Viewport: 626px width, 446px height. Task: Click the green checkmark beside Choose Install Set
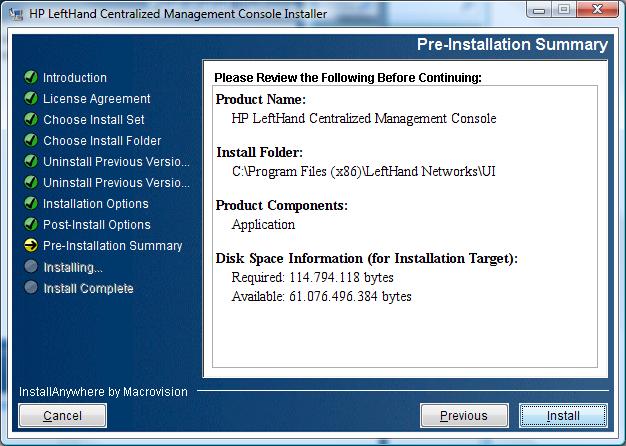click(31, 119)
